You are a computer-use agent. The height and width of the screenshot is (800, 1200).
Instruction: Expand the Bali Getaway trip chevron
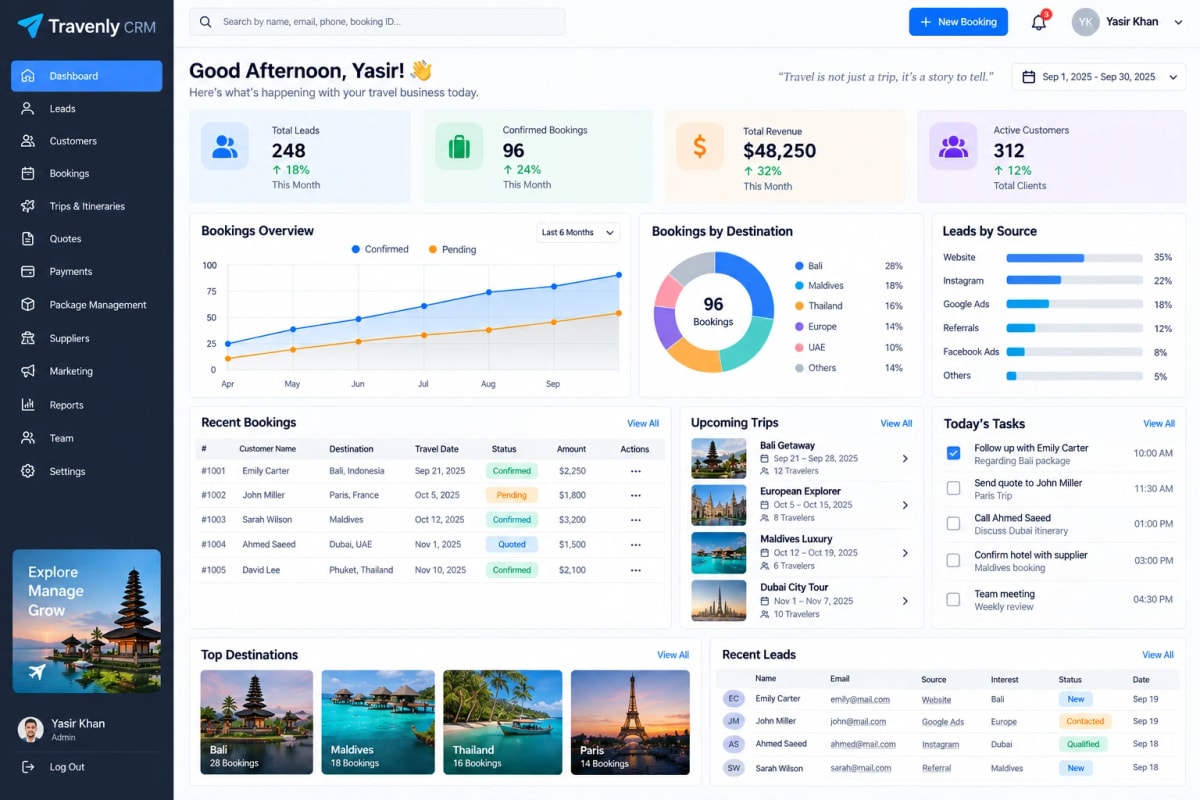coord(905,458)
